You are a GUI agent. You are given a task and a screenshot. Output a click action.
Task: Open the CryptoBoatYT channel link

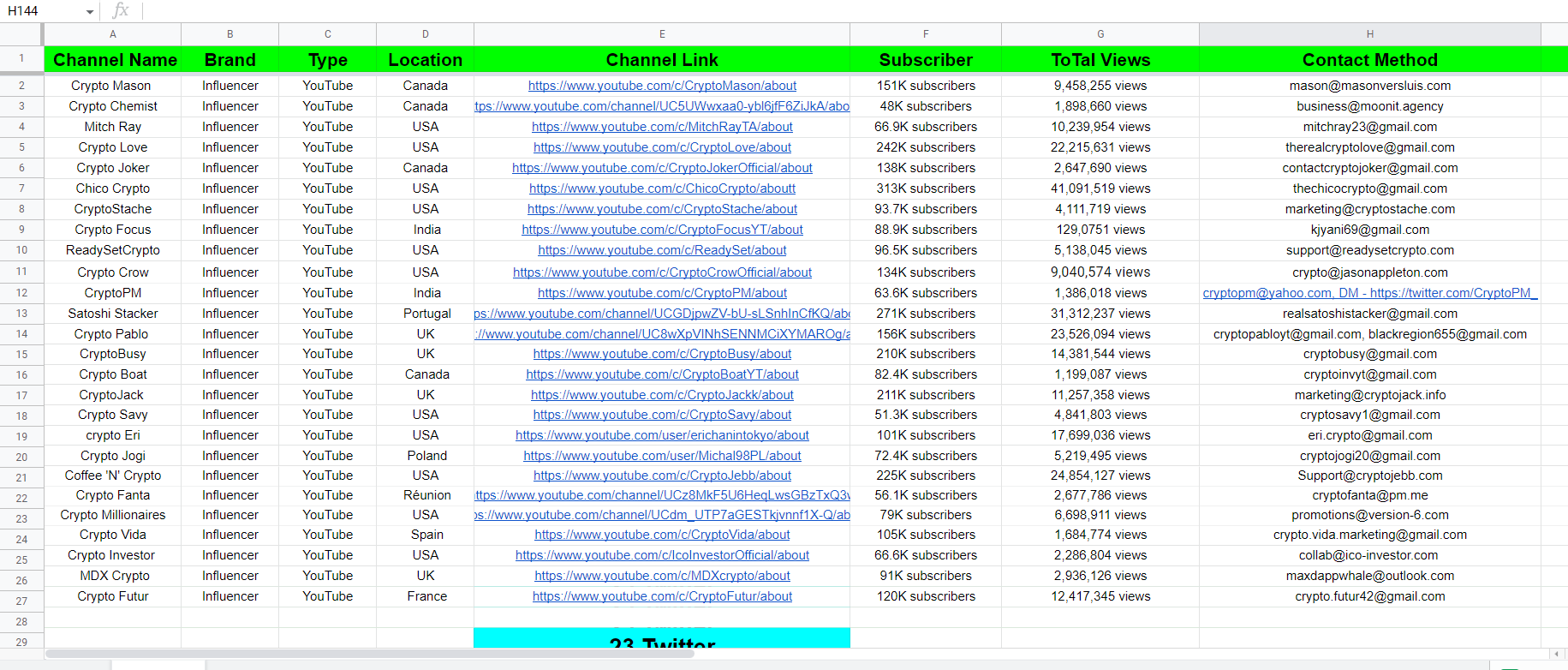[662, 374]
